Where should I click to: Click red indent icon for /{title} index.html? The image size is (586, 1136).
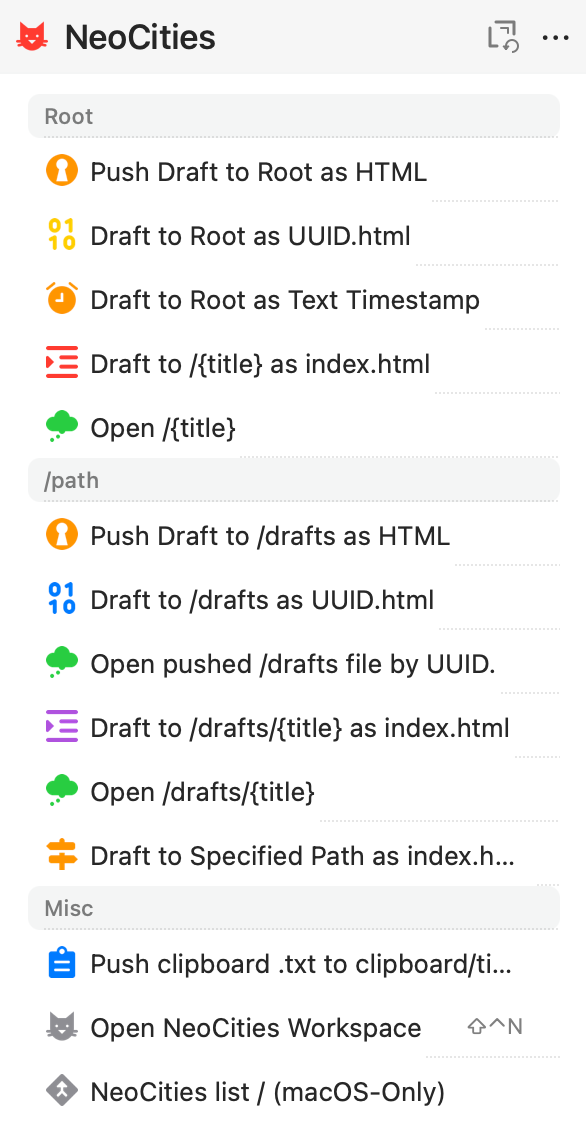coord(62,363)
